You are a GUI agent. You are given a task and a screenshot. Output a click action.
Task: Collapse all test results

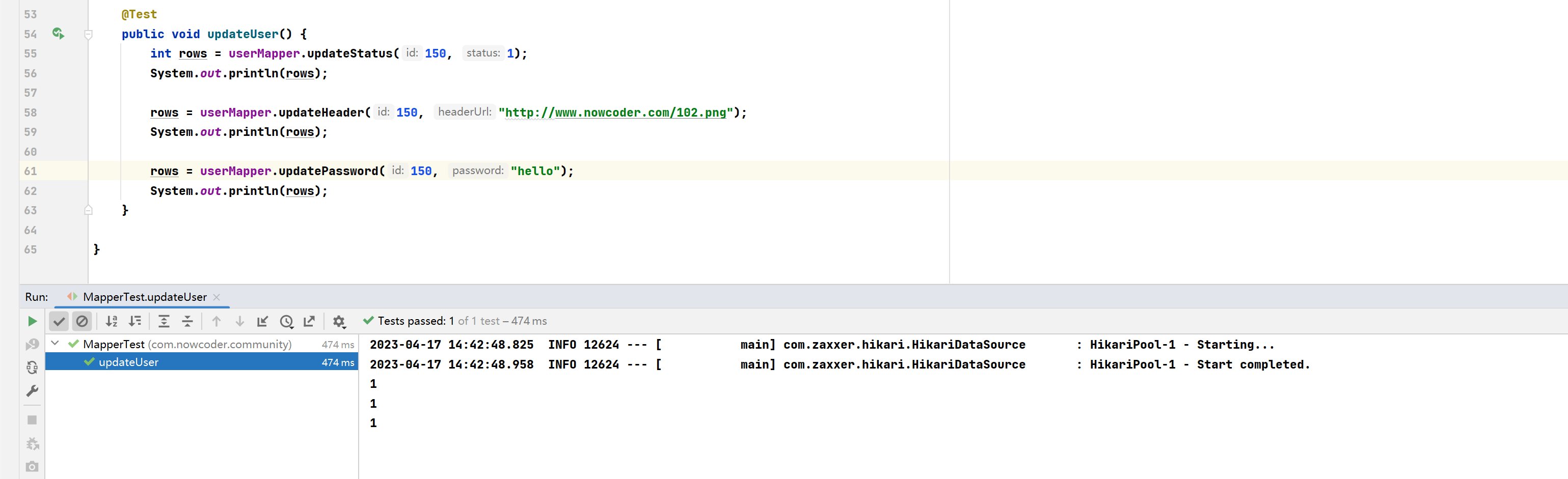(x=187, y=321)
